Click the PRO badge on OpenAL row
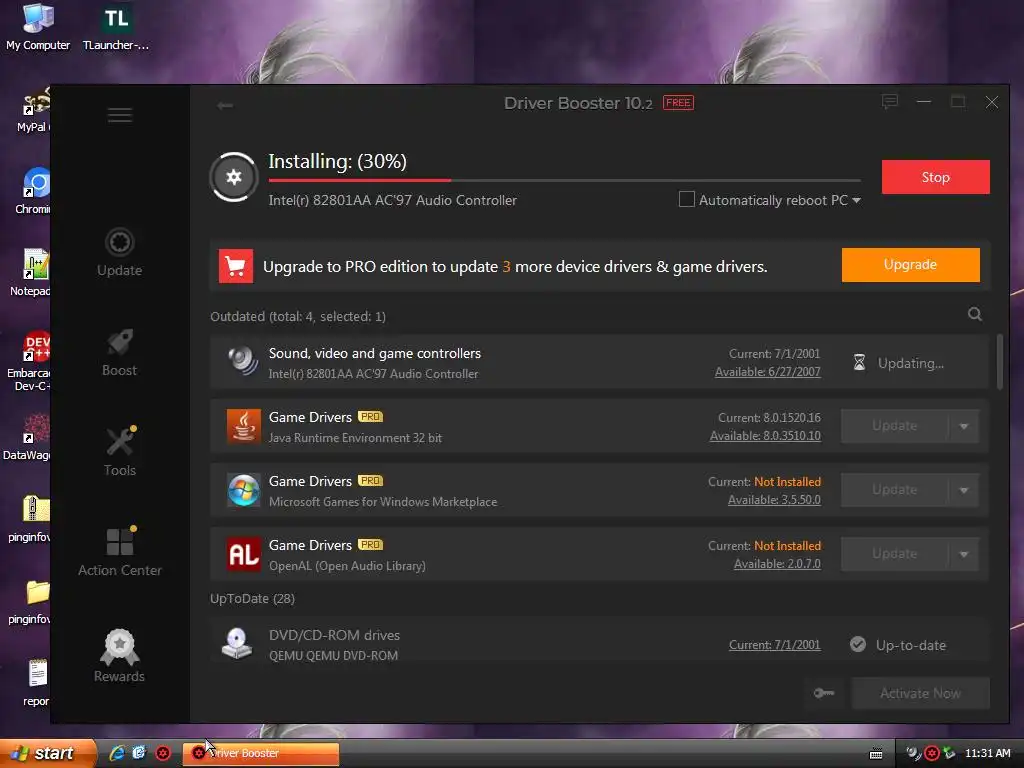 (370, 545)
